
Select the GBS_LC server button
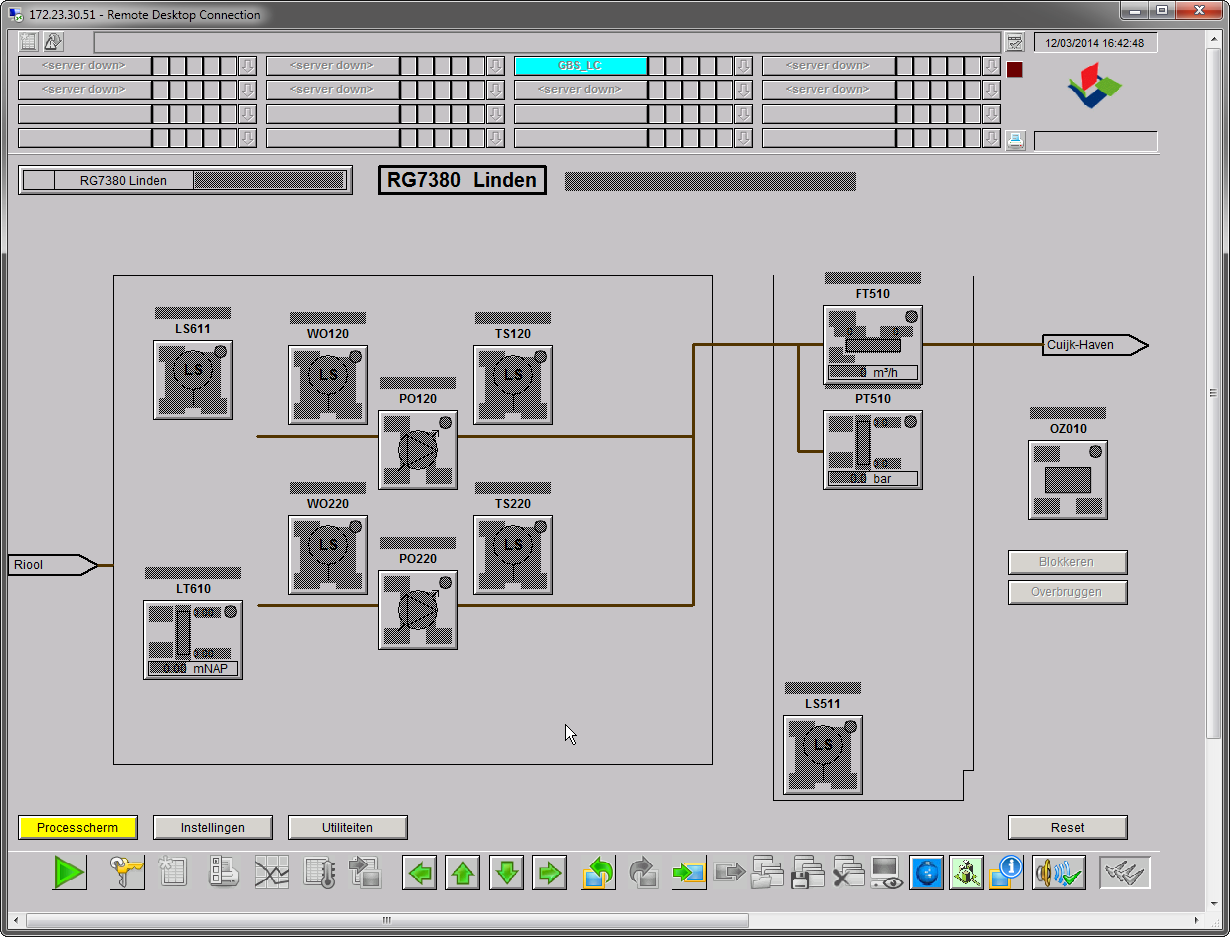[580, 66]
